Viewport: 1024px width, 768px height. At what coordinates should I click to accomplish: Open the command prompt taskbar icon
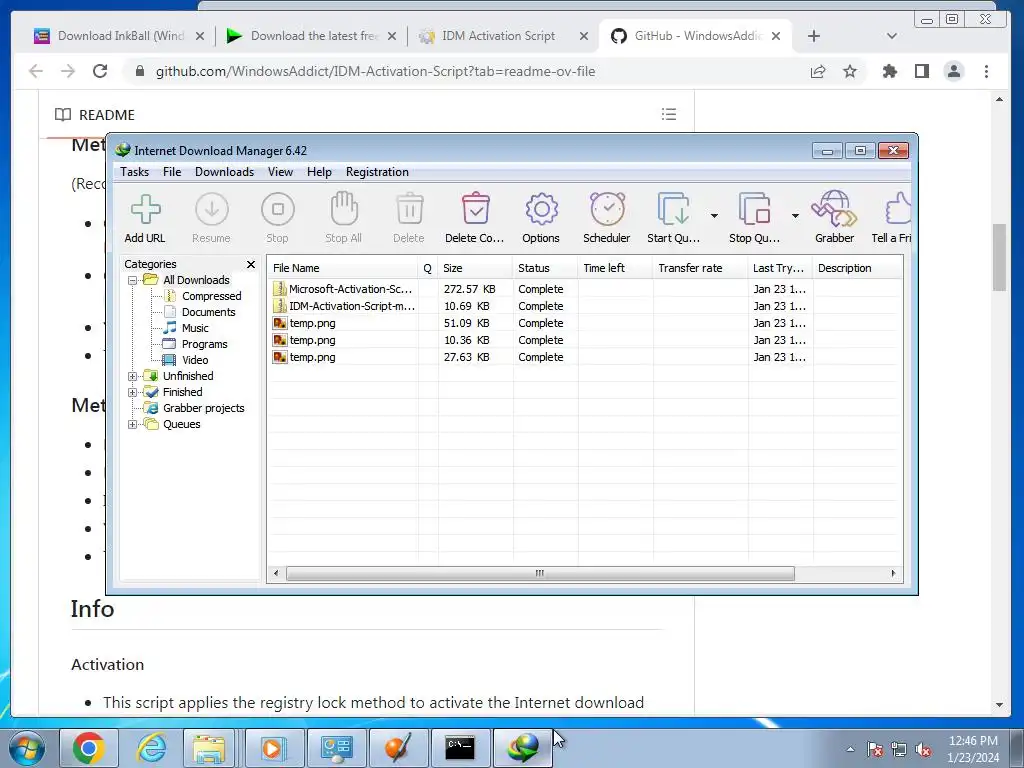(460, 748)
